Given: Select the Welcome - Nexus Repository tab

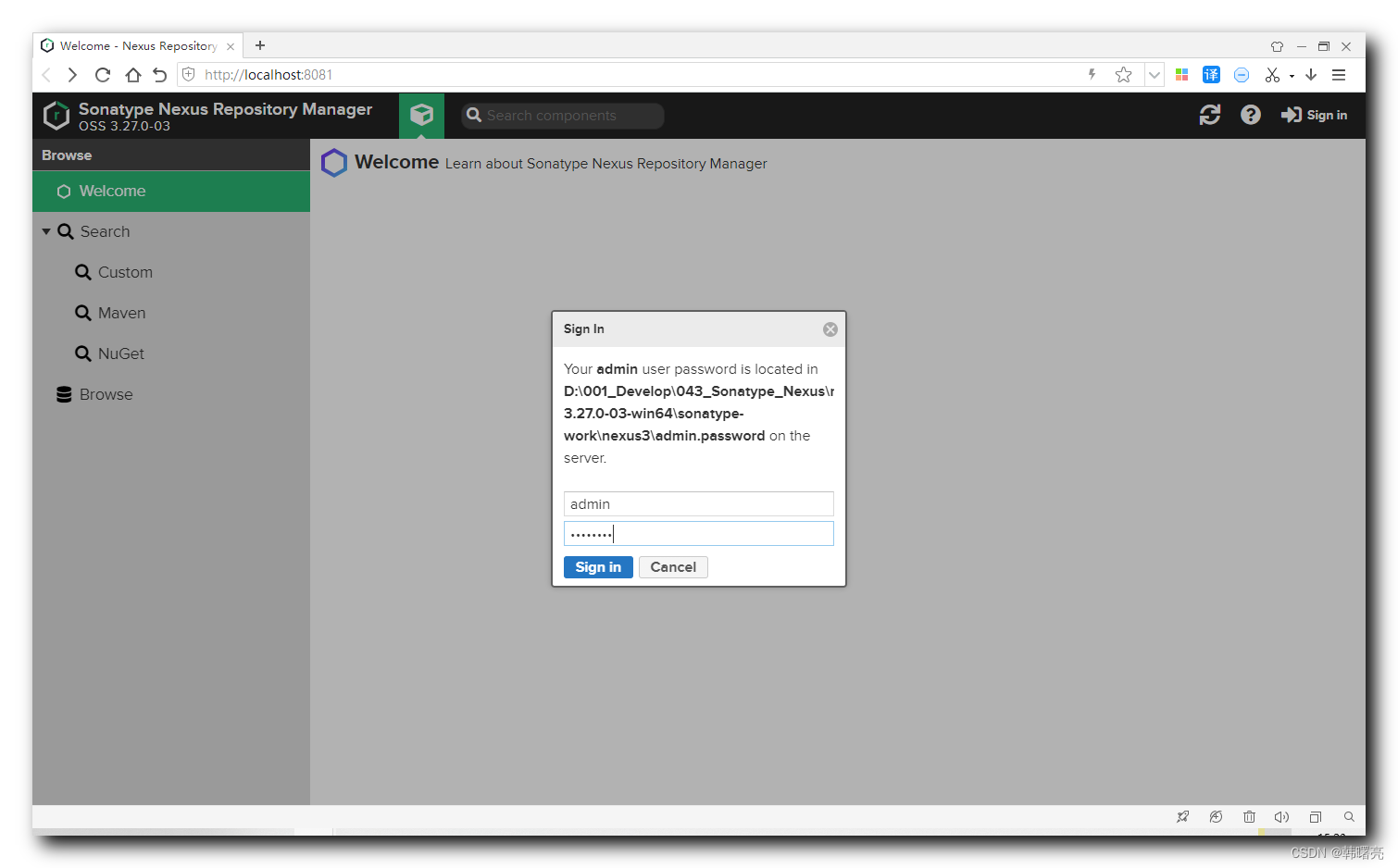Looking at the screenshot, I should [138, 45].
